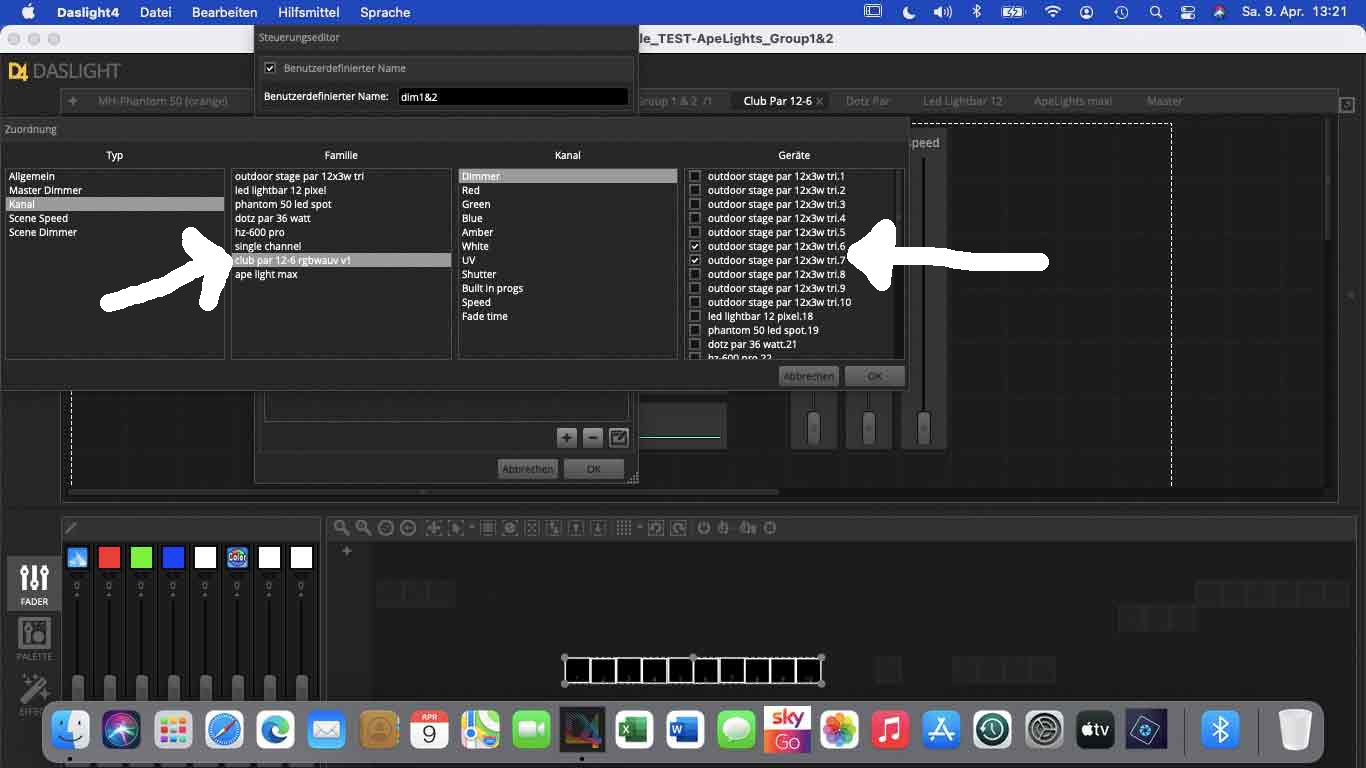Open Control Center in menu bar
This screenshot has width=1366, height=768.
pyautogui.click(x=1188, y=12)
